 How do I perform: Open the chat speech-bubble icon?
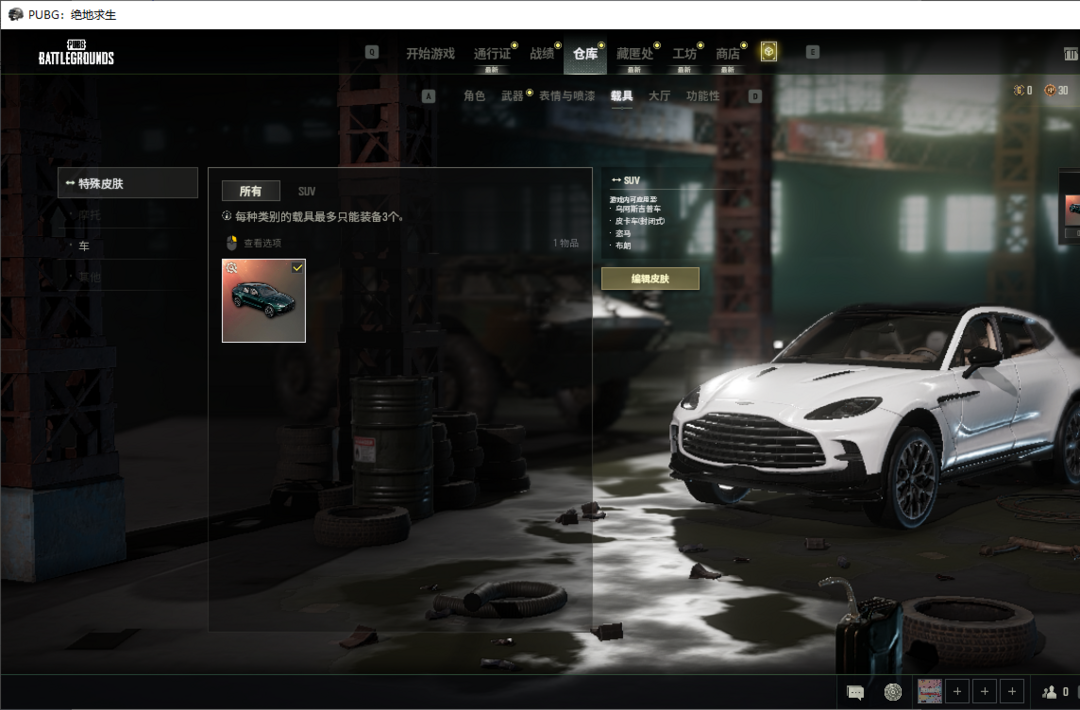855,691
